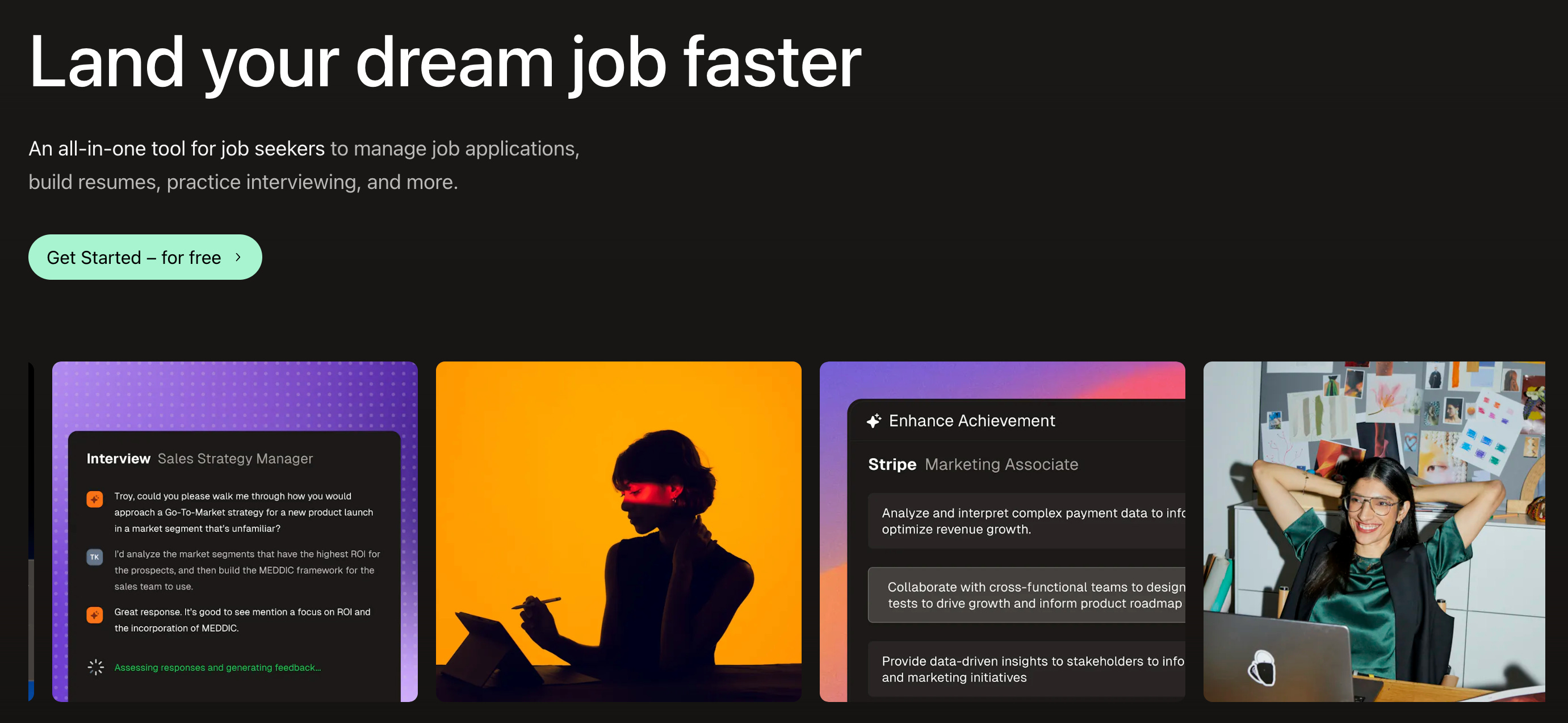Screen dimensions: 1568x723
Task: Click the chevron arrow inside Get Started button
Action: (238, 257)
